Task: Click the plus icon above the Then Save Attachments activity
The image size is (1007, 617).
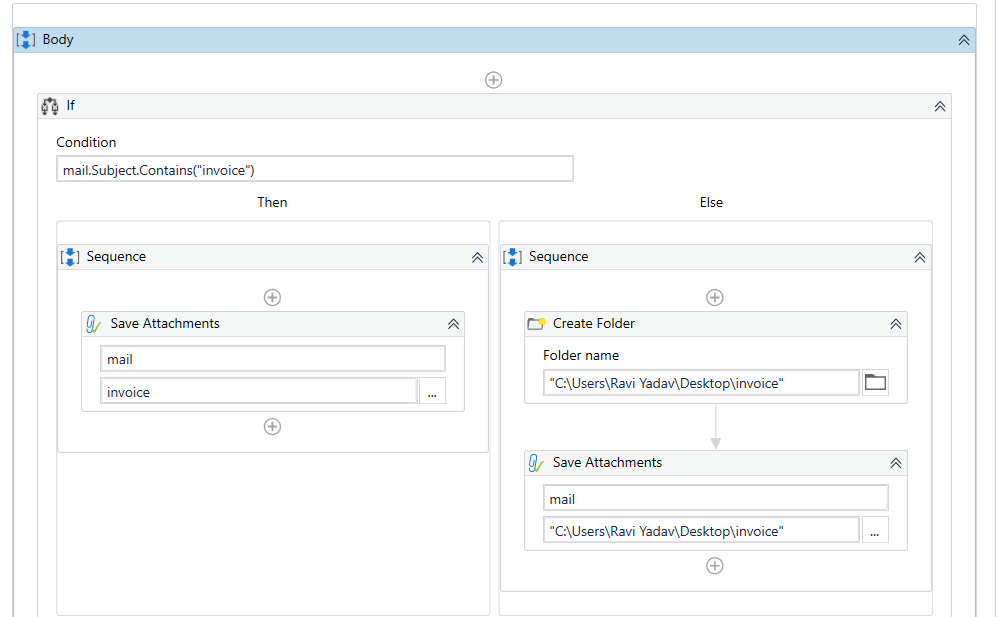Action: pyautogui.click(x=272, y=297)
